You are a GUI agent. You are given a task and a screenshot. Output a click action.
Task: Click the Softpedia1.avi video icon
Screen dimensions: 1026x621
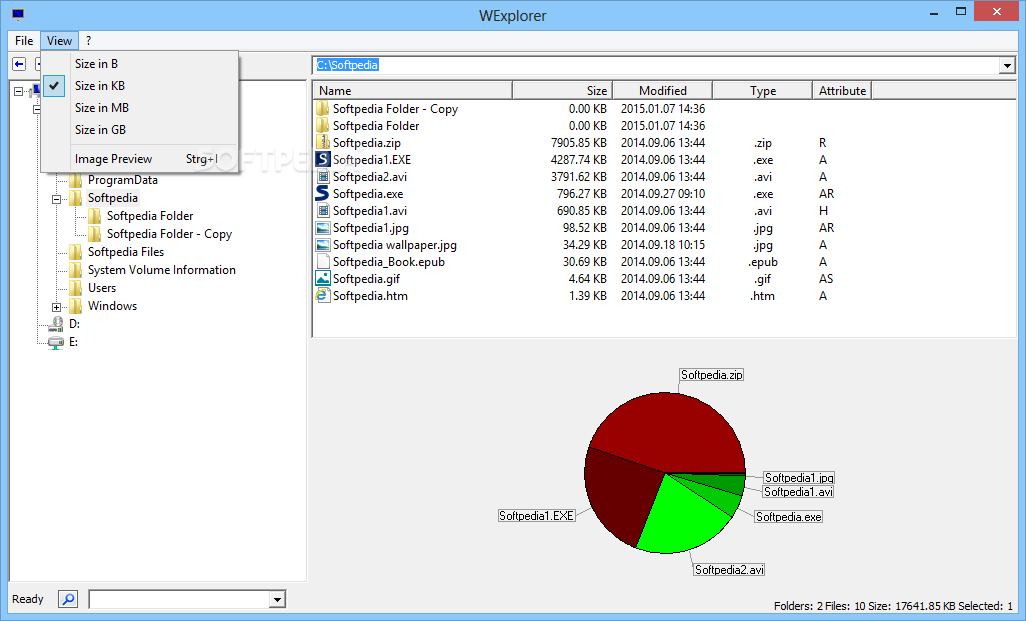click(x=323, y=211)
